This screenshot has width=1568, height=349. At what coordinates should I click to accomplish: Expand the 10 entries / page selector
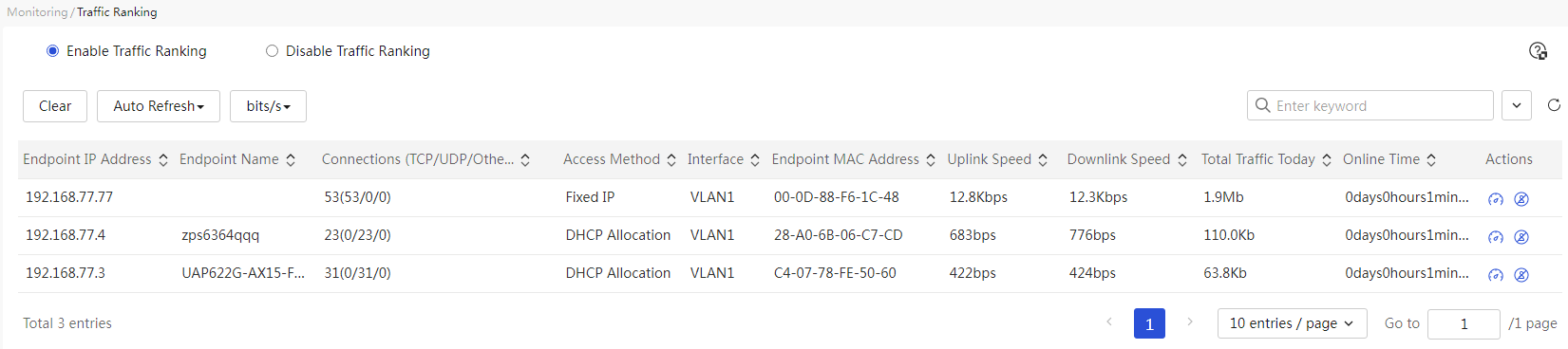(x=1292, y=323)
